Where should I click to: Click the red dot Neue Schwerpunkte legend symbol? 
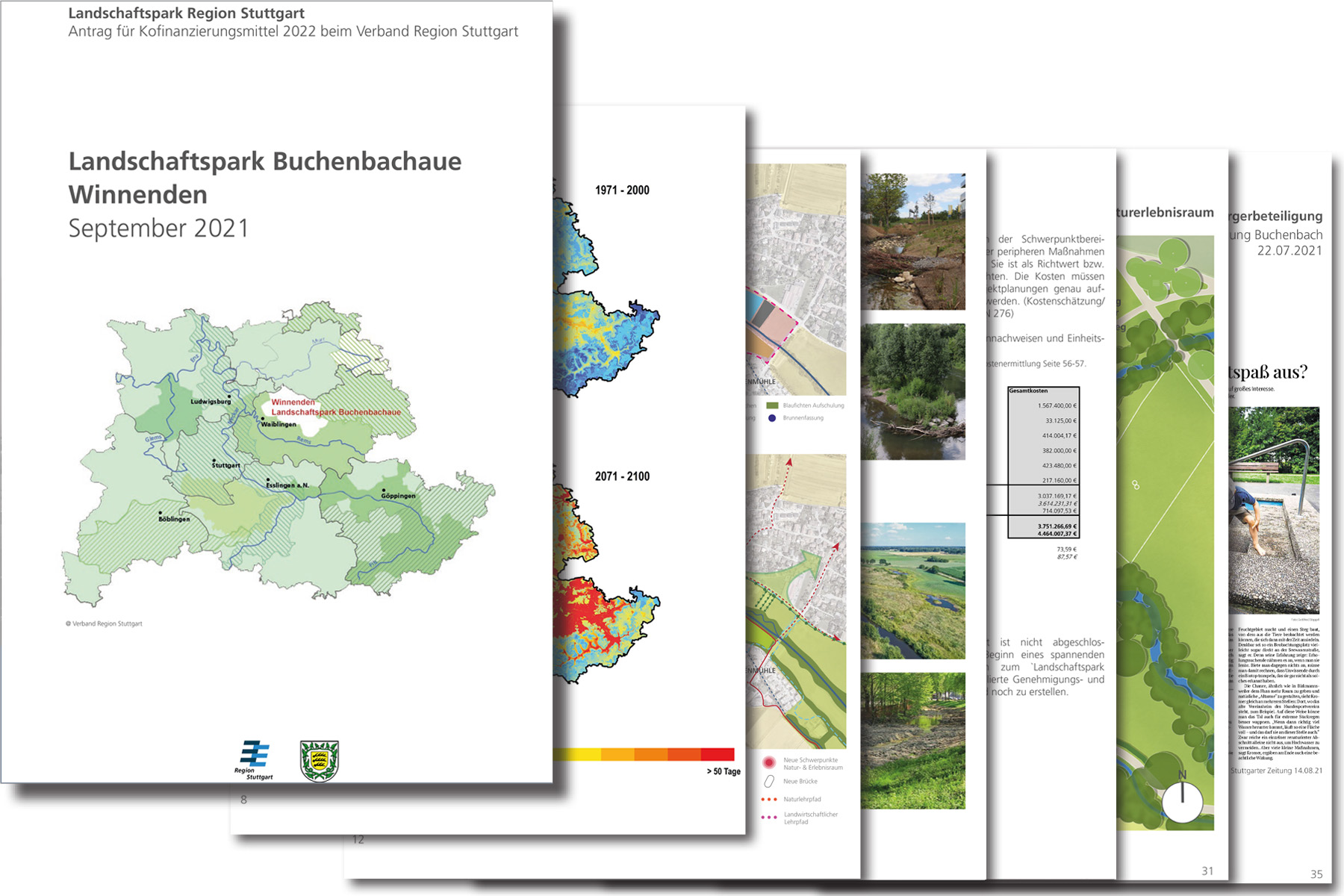768,762
